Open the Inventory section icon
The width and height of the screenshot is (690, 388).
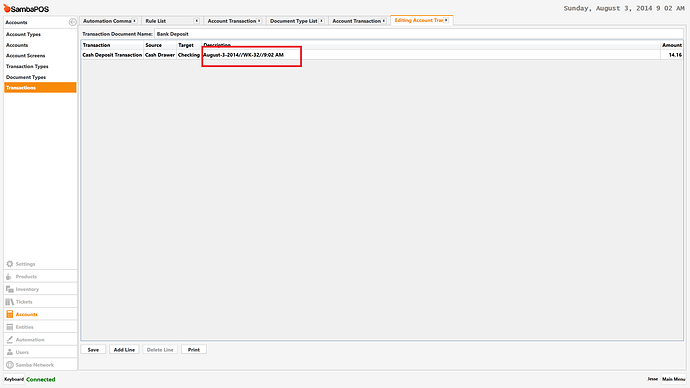[x=10, y=289]
